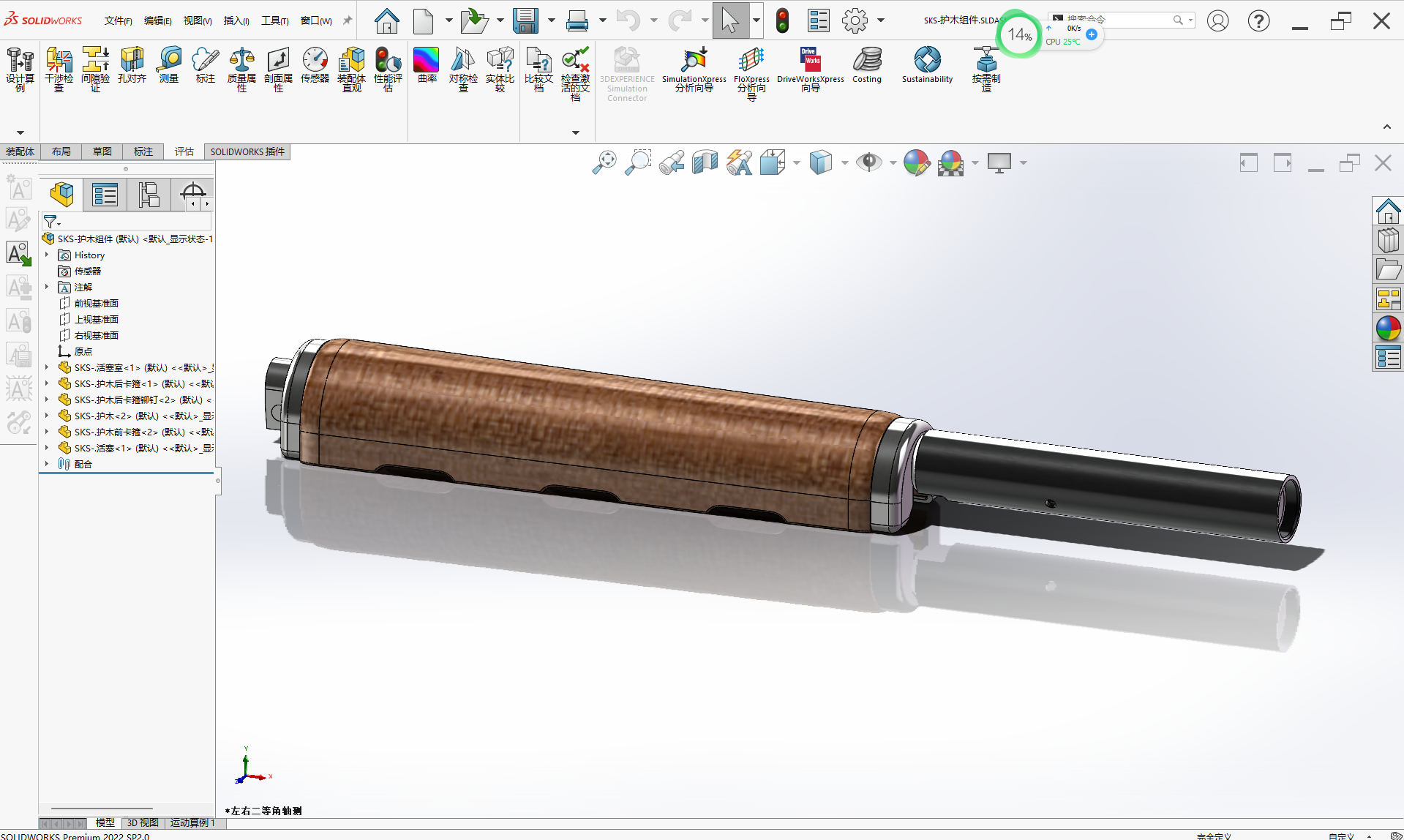The width and height of the screenshot is (1404, 840).
Task: Click the Rebuild traffic light icon
Action: click(x=782, y=20)
